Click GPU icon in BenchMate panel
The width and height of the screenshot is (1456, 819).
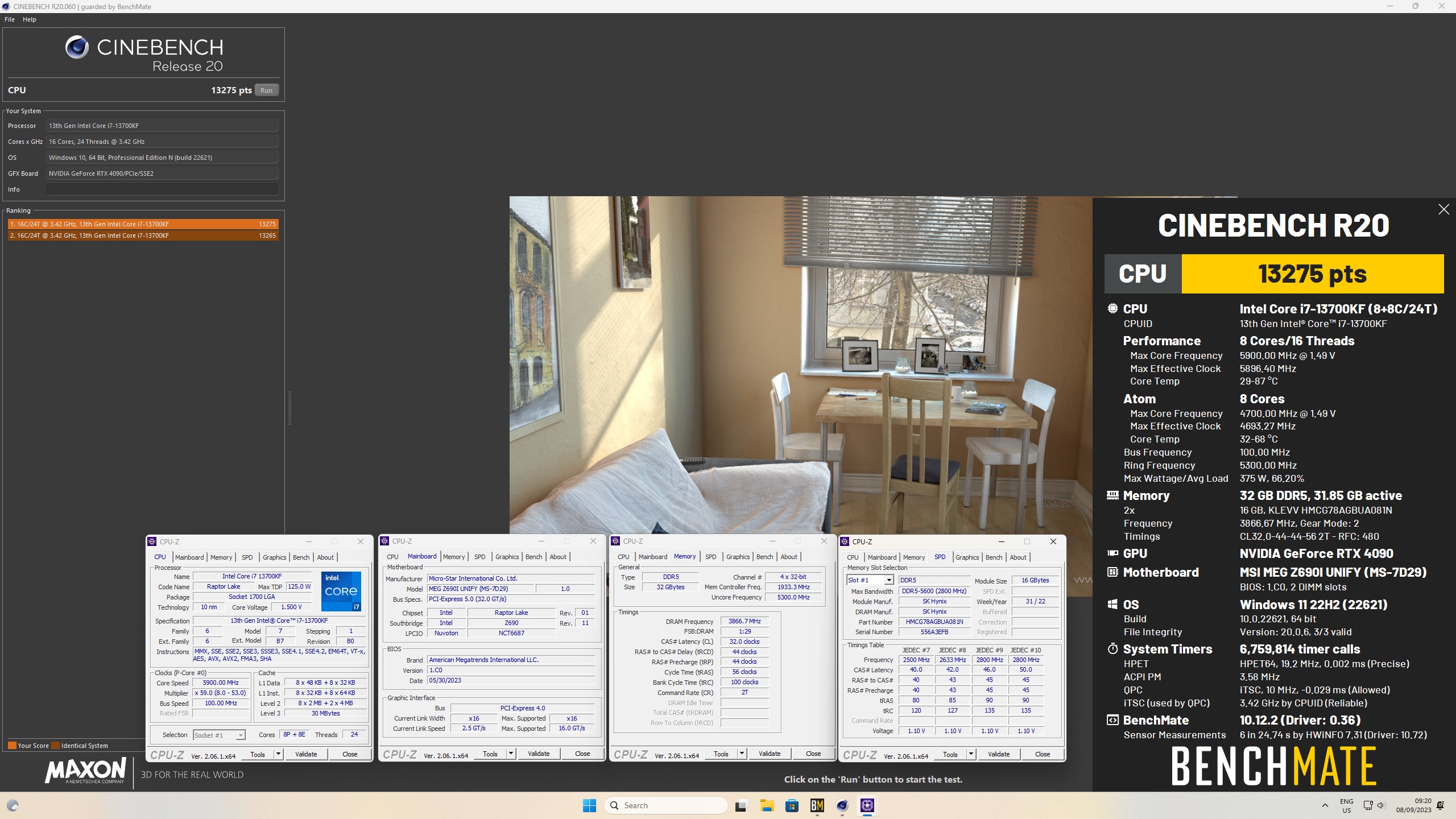pyautogui.click(x=1112, y=553)
